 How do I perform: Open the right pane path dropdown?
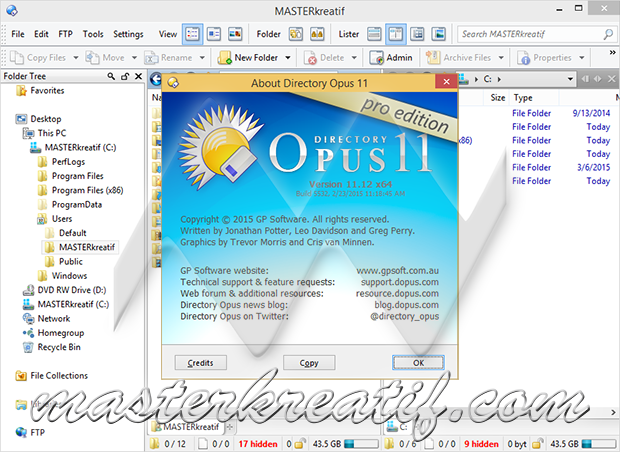(570, 79)
